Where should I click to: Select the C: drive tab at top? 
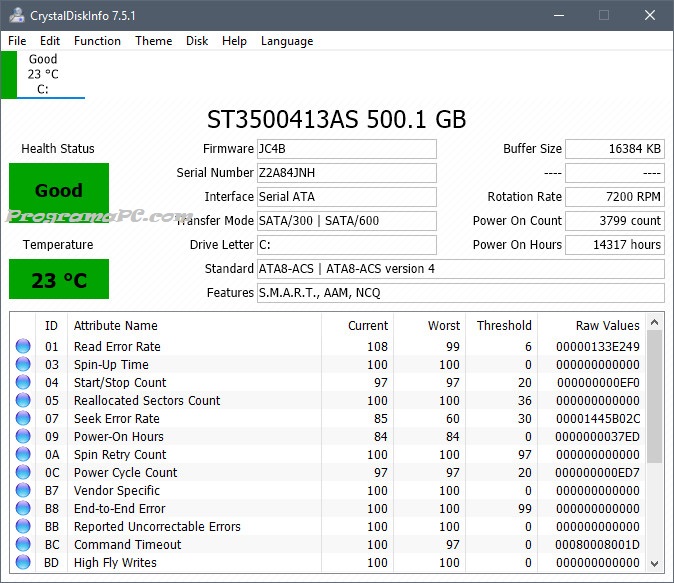coord(43,74)
